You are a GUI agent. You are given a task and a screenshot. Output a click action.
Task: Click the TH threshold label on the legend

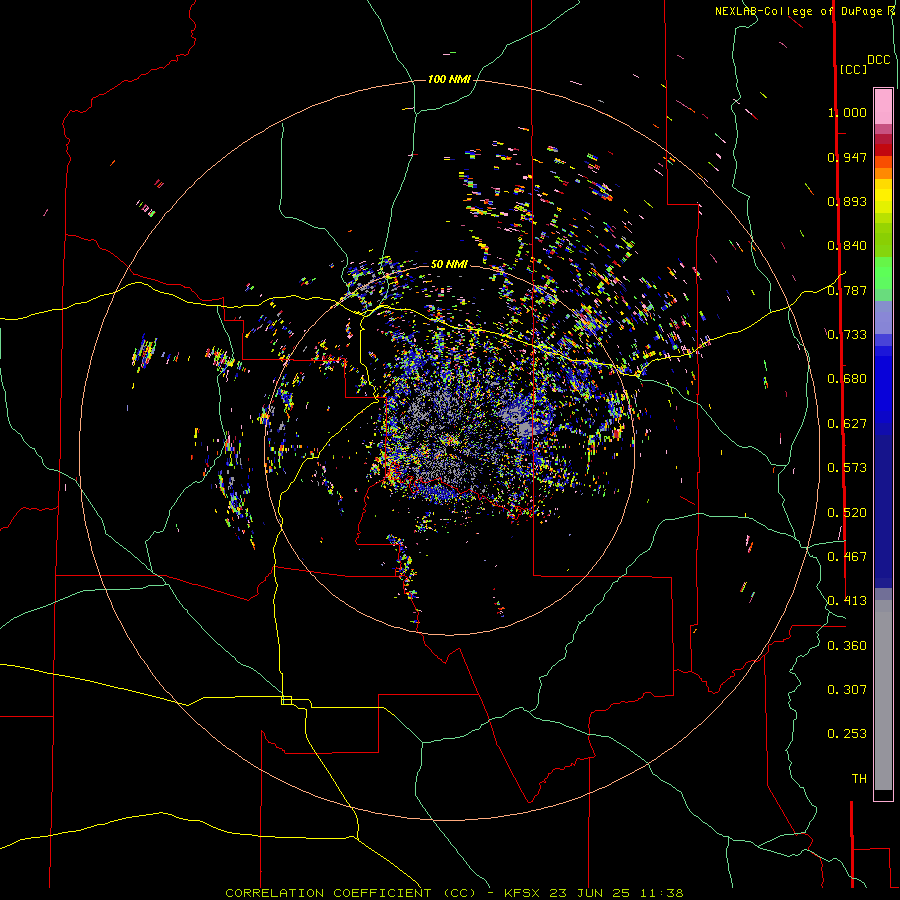(x=859, y=779)
